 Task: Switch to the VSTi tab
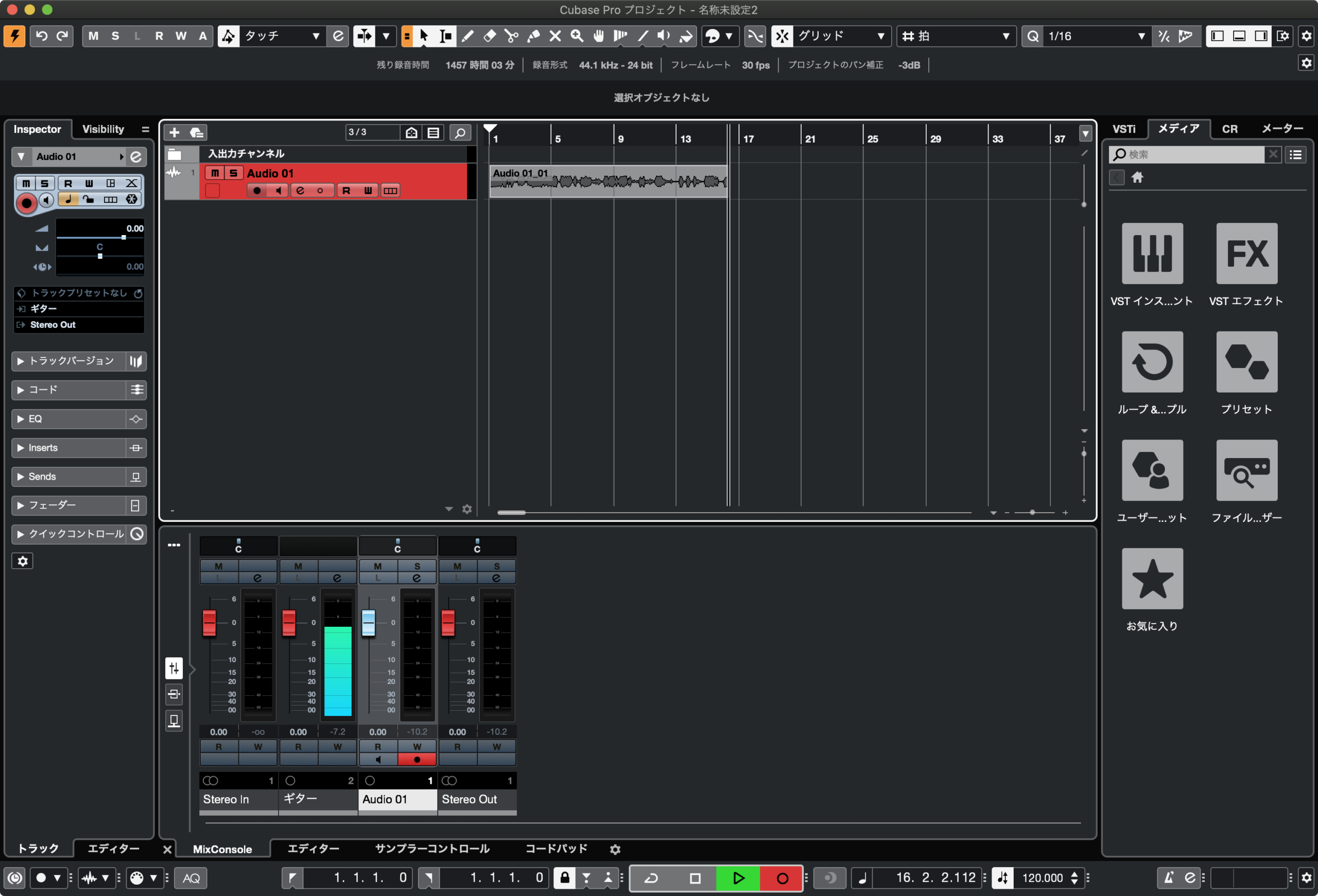pos(1123,129)
